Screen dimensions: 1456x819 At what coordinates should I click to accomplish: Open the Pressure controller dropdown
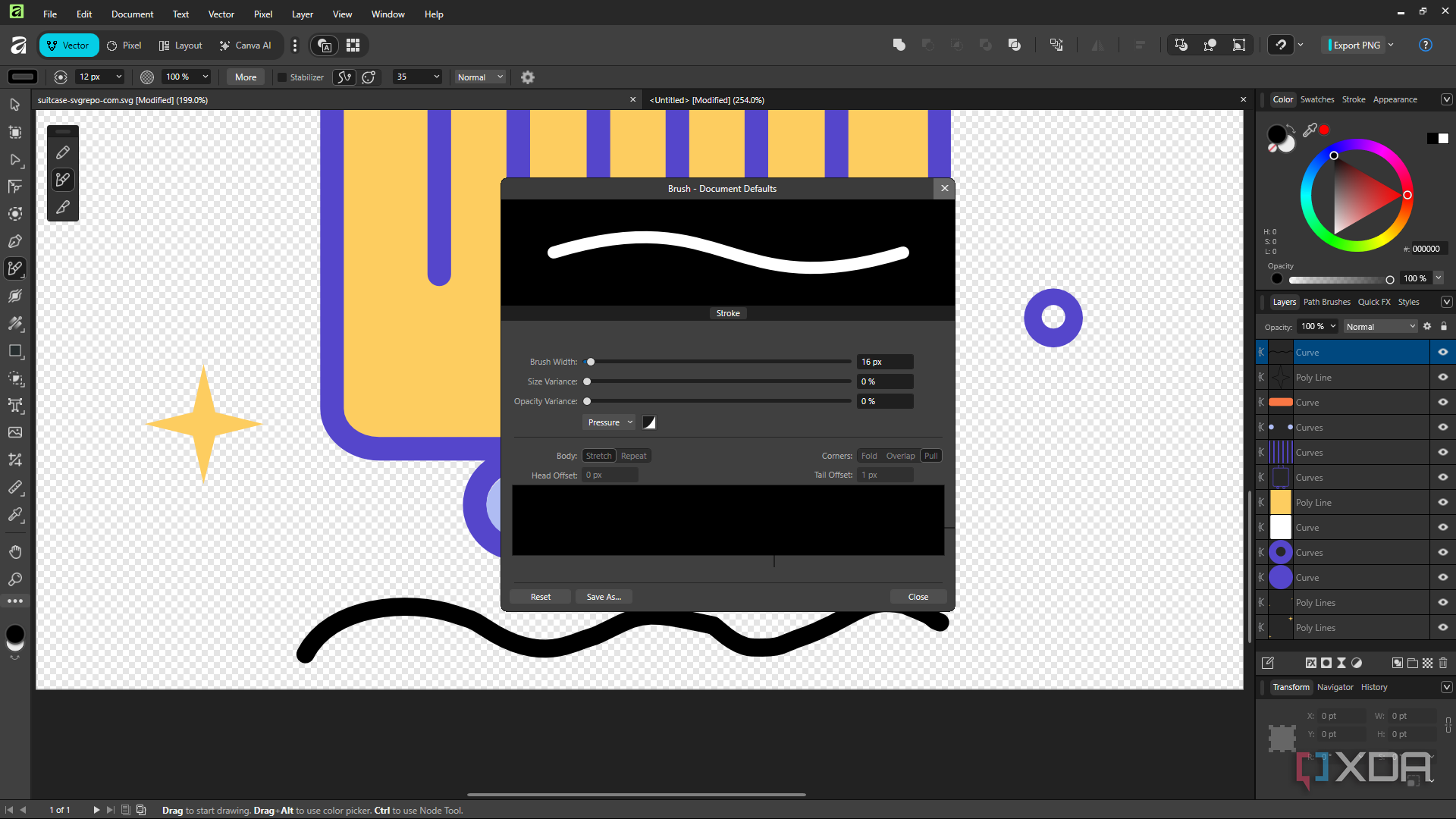tap(609, 422)
